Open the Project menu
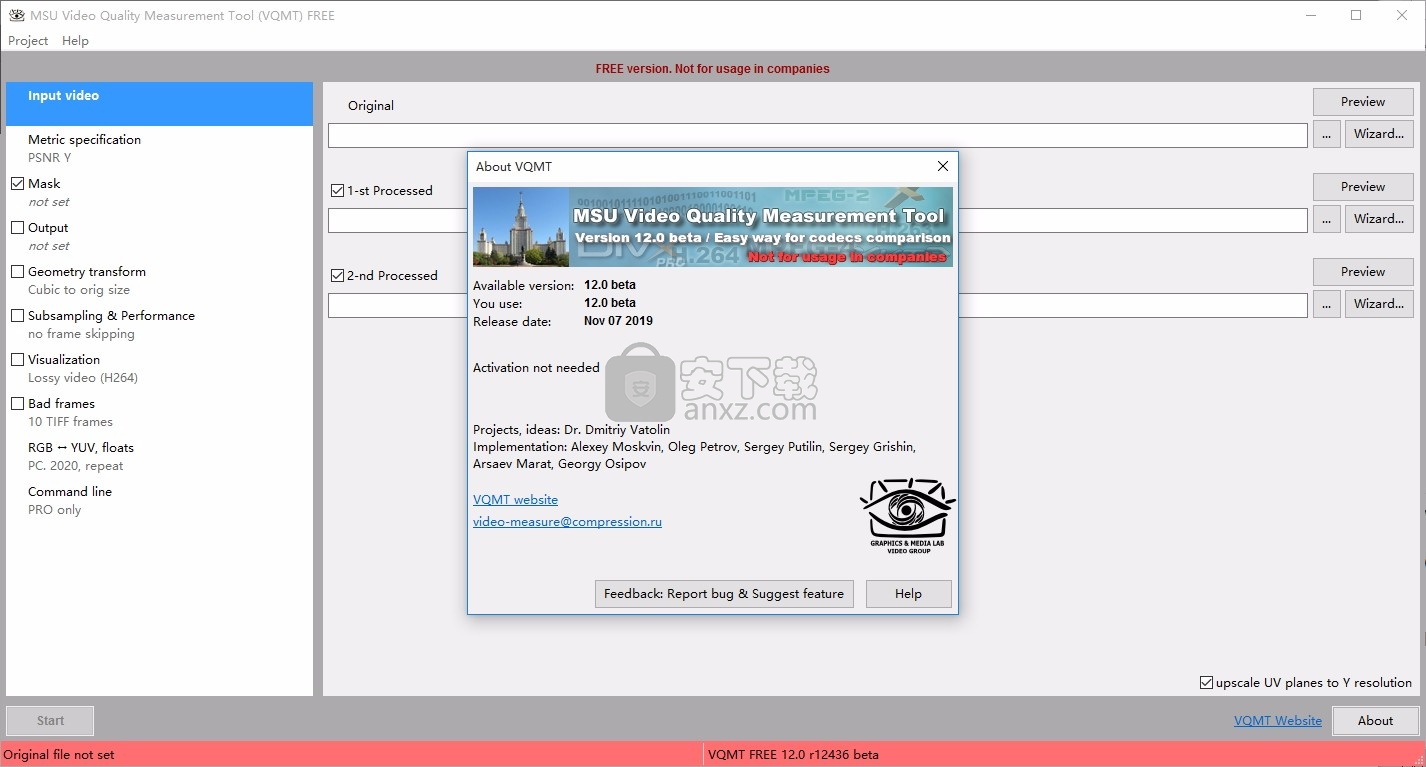This screenshot has width=1426, height=767. pos(28,41)
